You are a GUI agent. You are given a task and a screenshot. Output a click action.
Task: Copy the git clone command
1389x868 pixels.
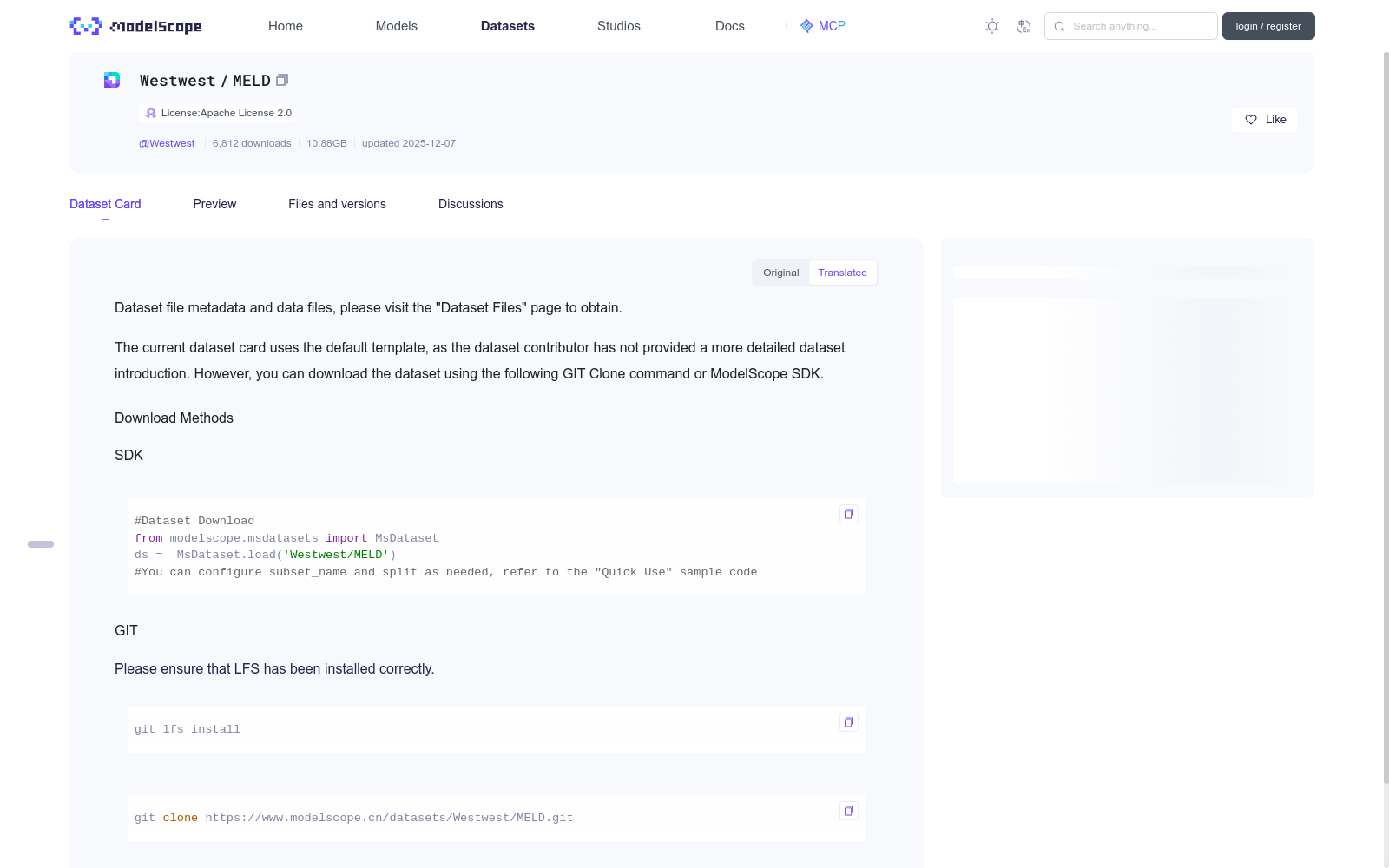pos(849,811)
